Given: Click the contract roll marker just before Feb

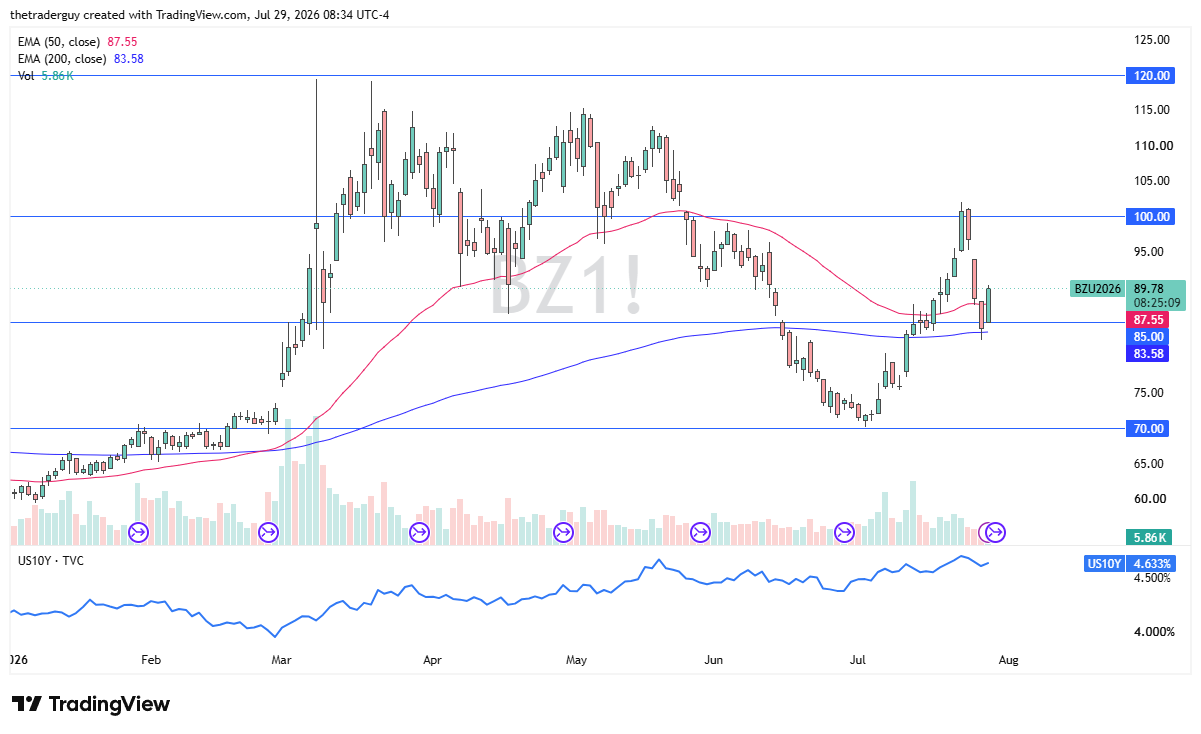Looking at the screenshot, I should pyautogui.click(x=138, y=533).
